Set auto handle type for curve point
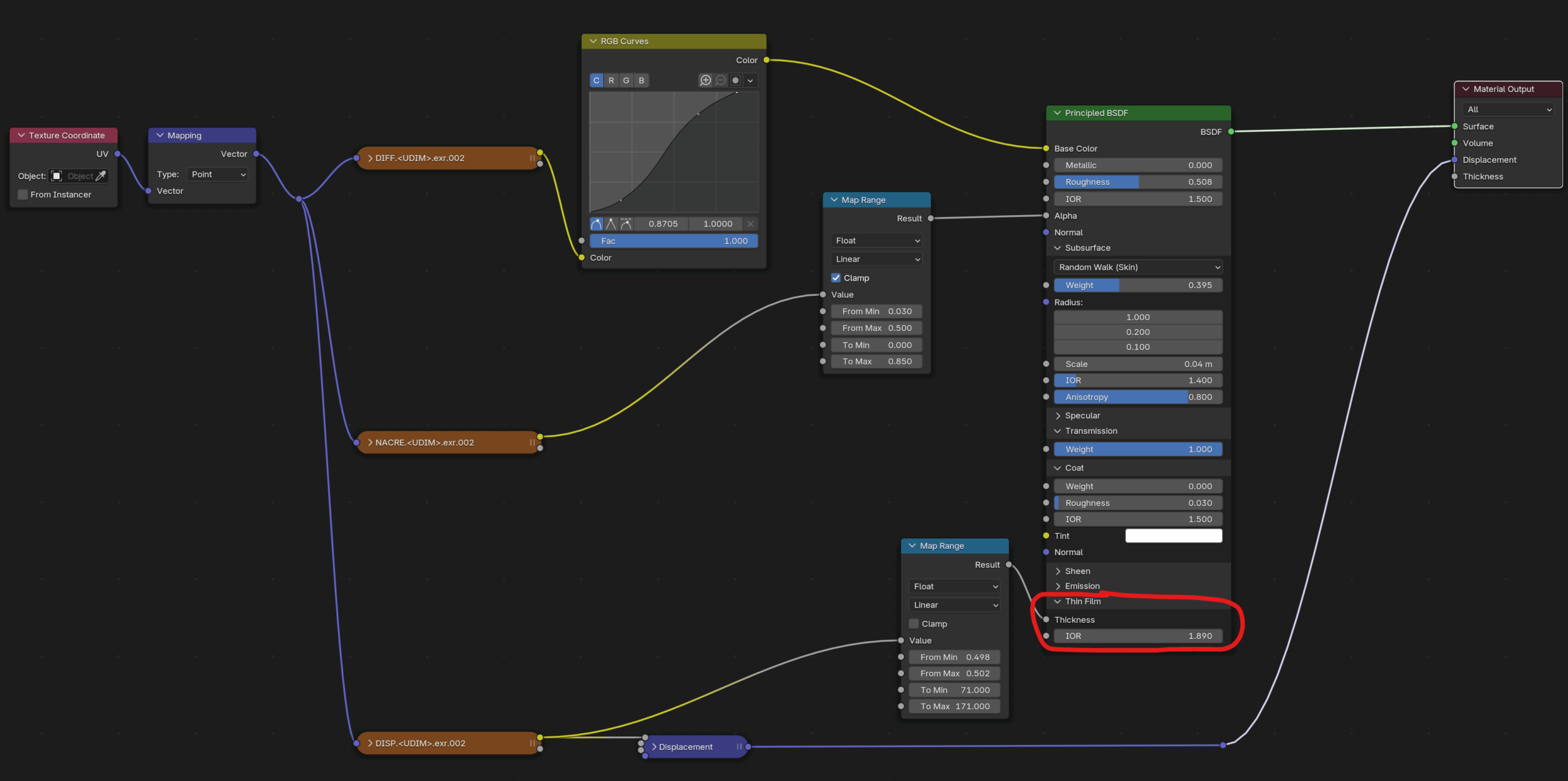Screen dimensions: 1568x781 pos(596,224)
